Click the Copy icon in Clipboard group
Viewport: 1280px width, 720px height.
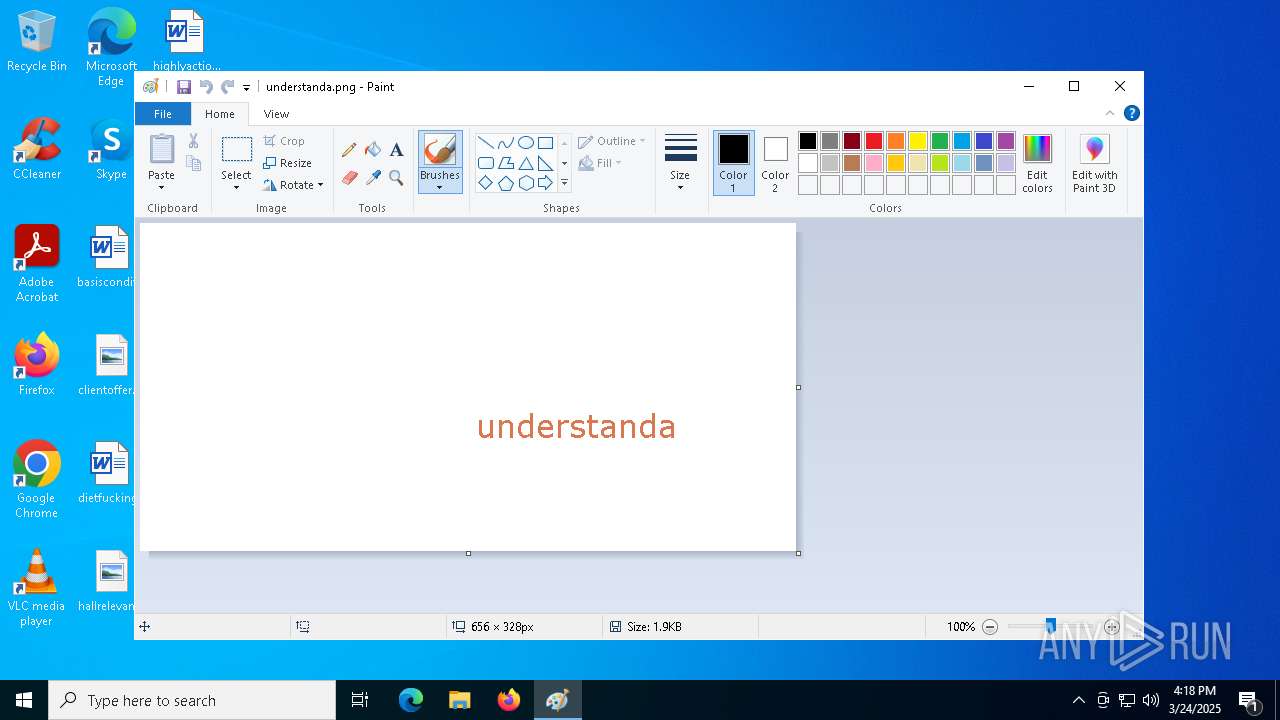coord(194,163)
